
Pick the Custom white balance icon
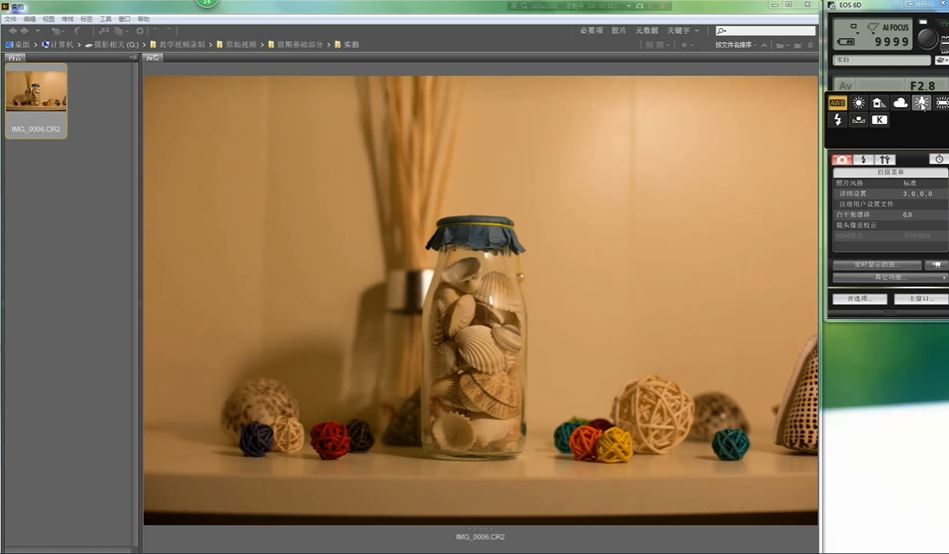pos(858,120)
